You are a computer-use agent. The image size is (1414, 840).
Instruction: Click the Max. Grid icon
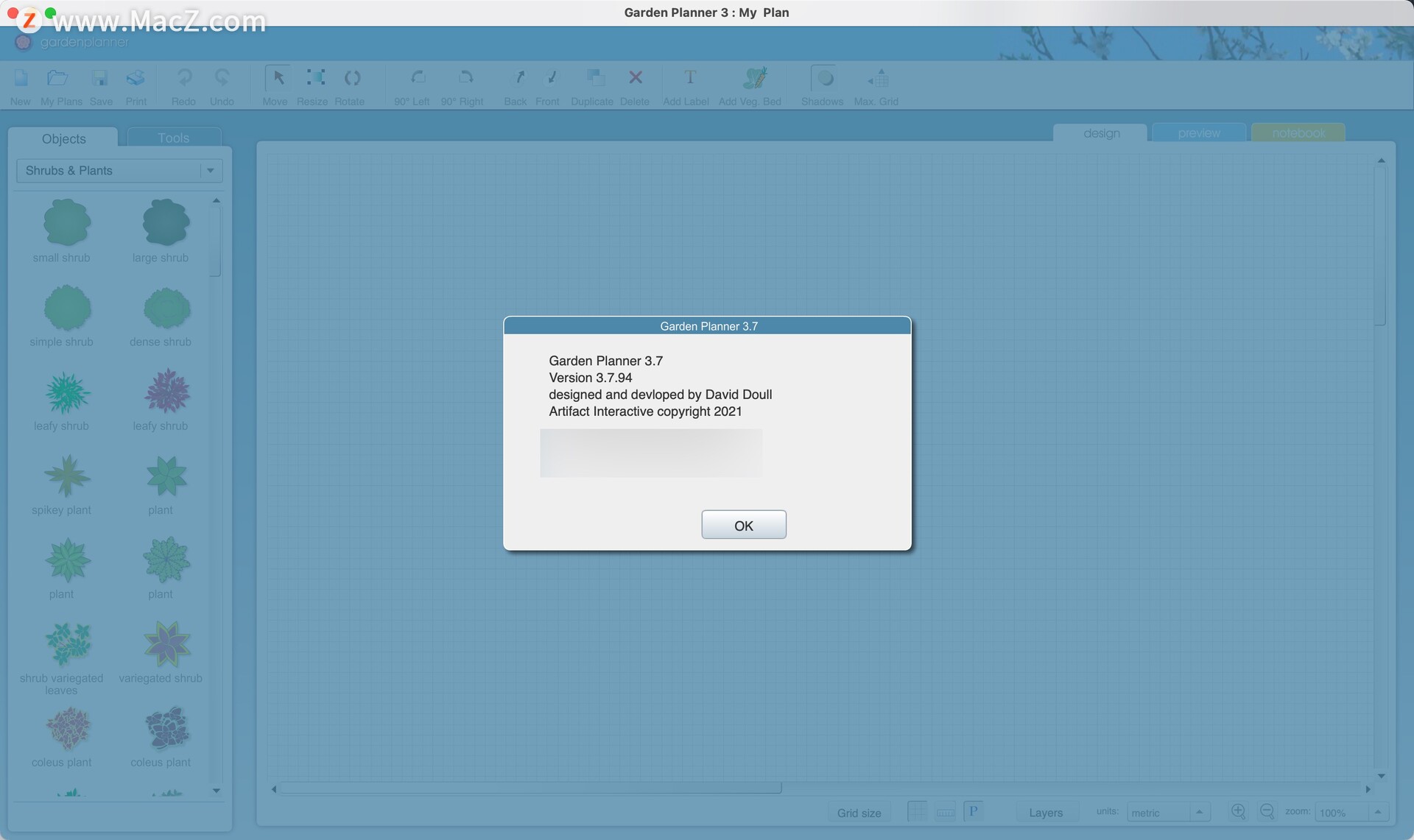(878, 78)
